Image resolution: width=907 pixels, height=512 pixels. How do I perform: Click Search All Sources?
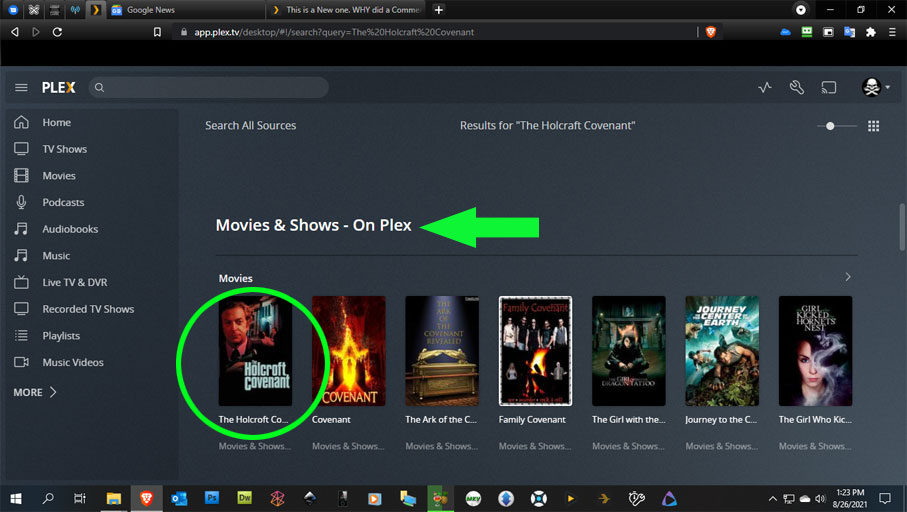250,125
